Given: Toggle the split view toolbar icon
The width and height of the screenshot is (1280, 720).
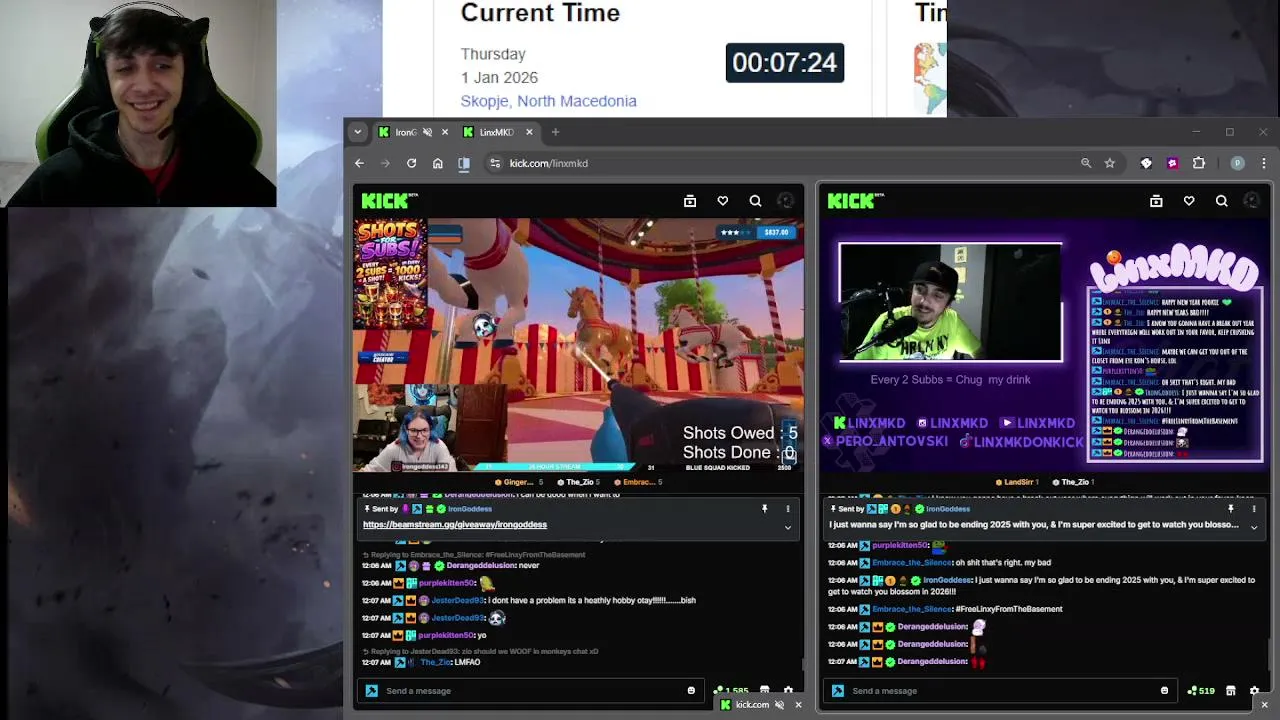Looking at the screenshot, I should tap(464, 163).
